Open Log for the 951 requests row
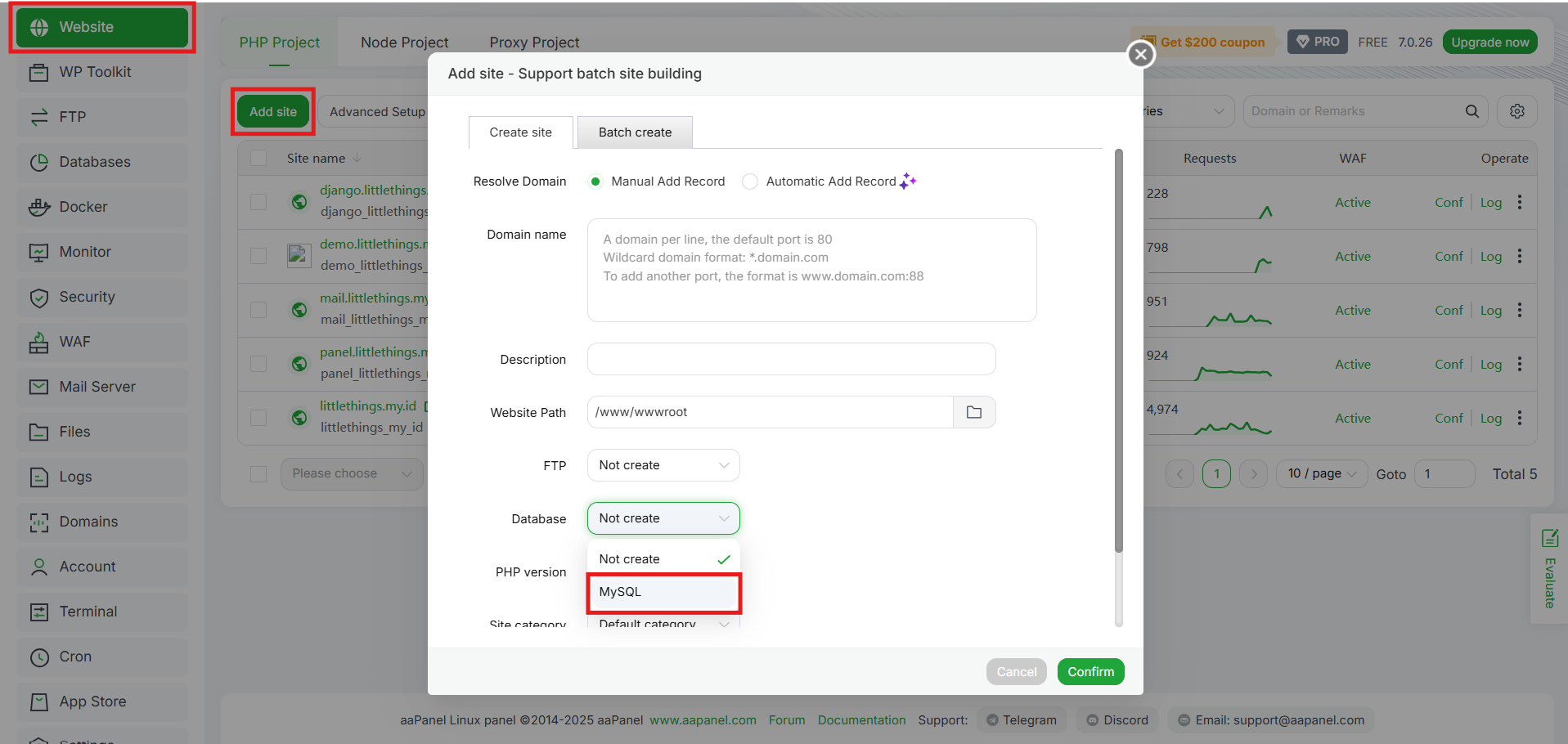Screen dimensions: 1568x744 click(1491, 310)
